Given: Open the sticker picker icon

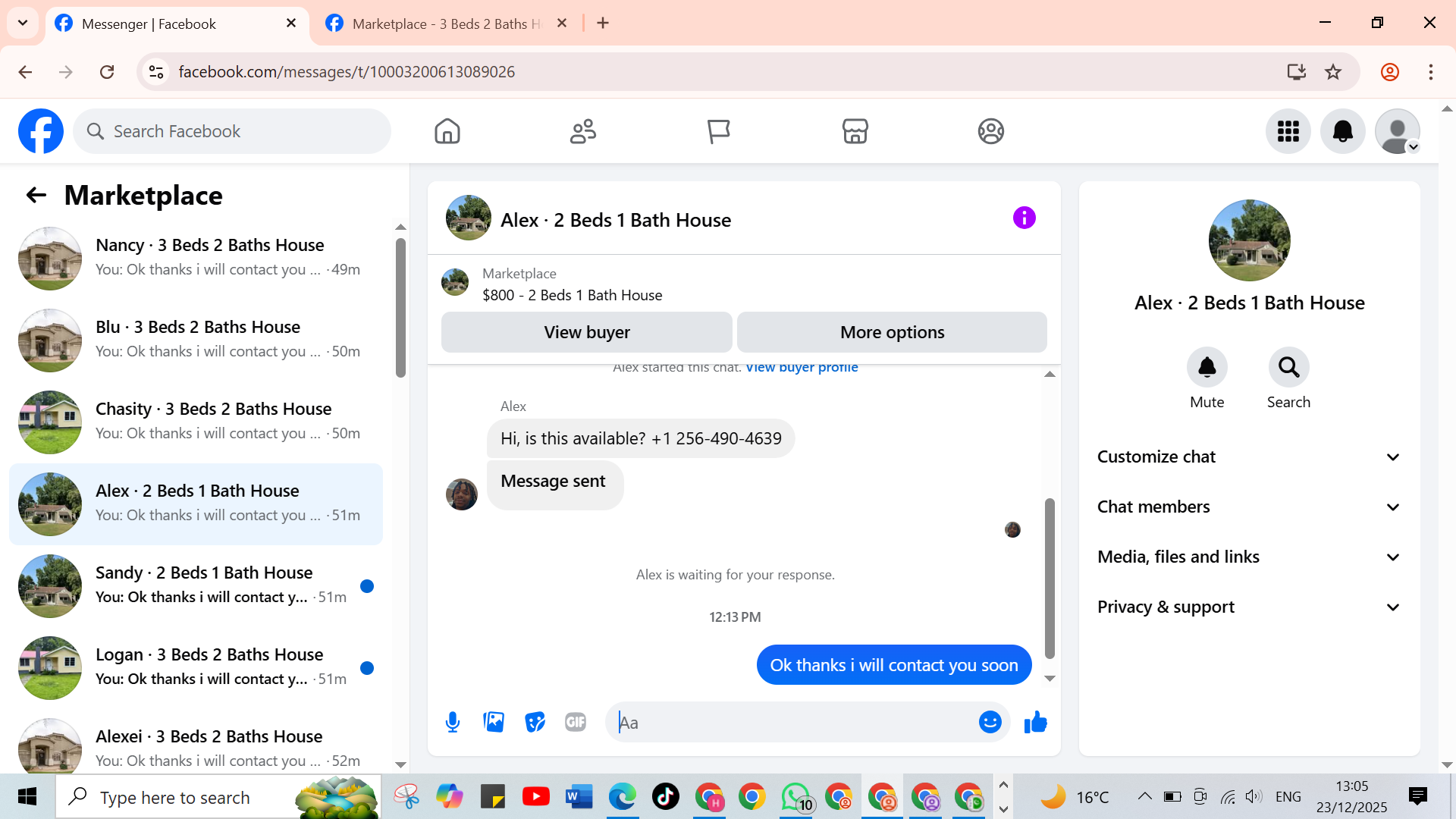Looking at the screenshot, I should [x=535, y=722].
